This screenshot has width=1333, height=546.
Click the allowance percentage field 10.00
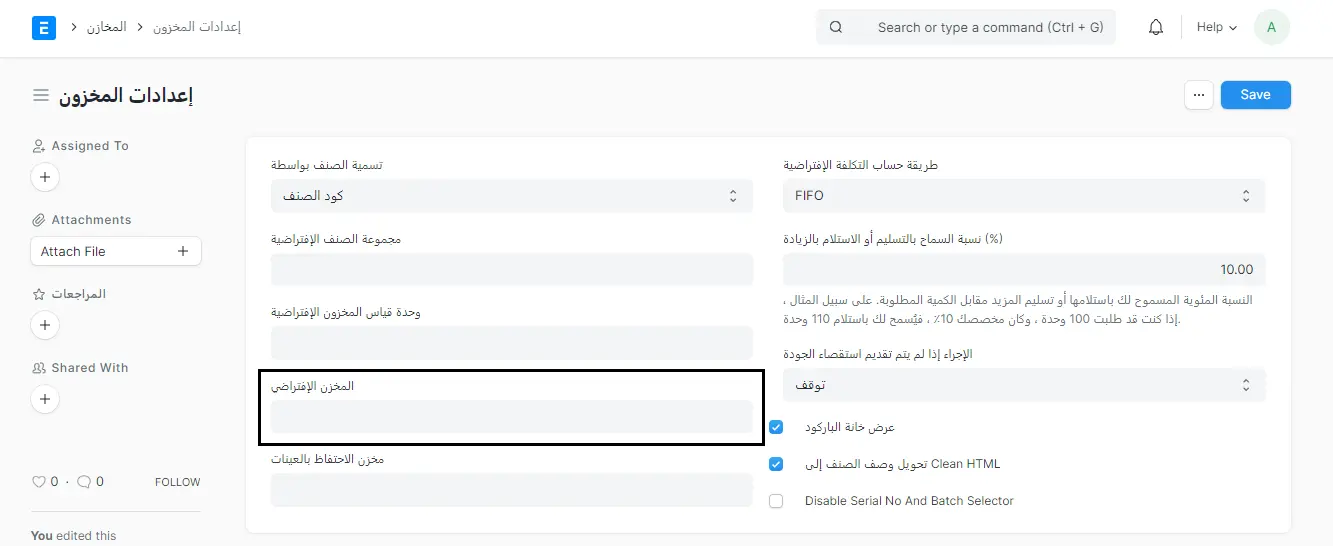1024,269
